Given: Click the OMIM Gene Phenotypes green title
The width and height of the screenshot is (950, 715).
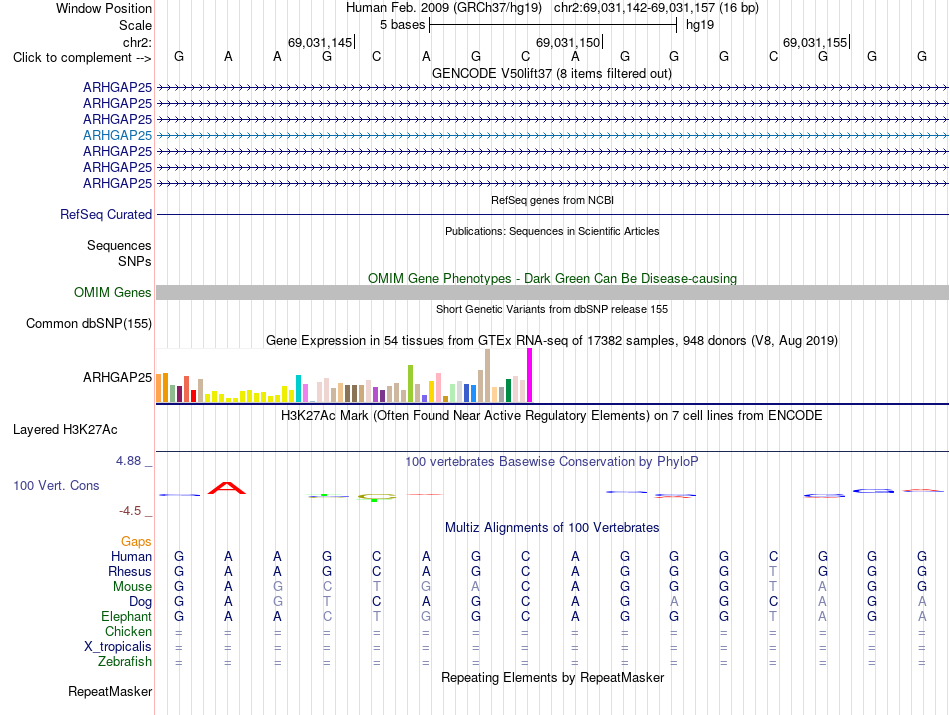Looking at the screenshot, I should 552,279.
